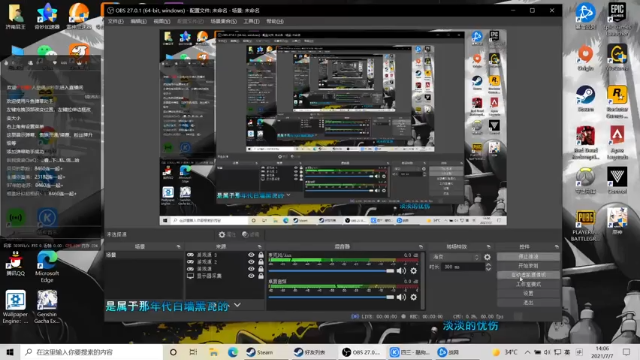Mute the first audio mixer channel

(401, 271)
